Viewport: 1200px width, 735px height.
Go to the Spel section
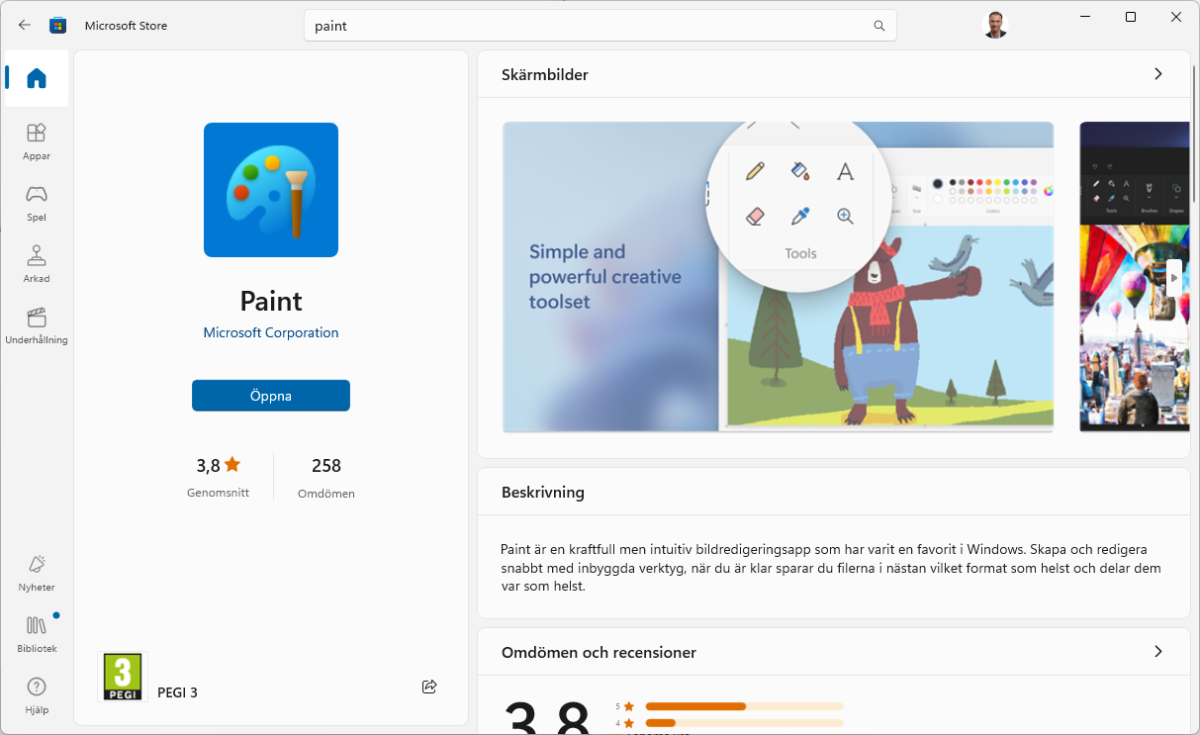pos(36,202)
